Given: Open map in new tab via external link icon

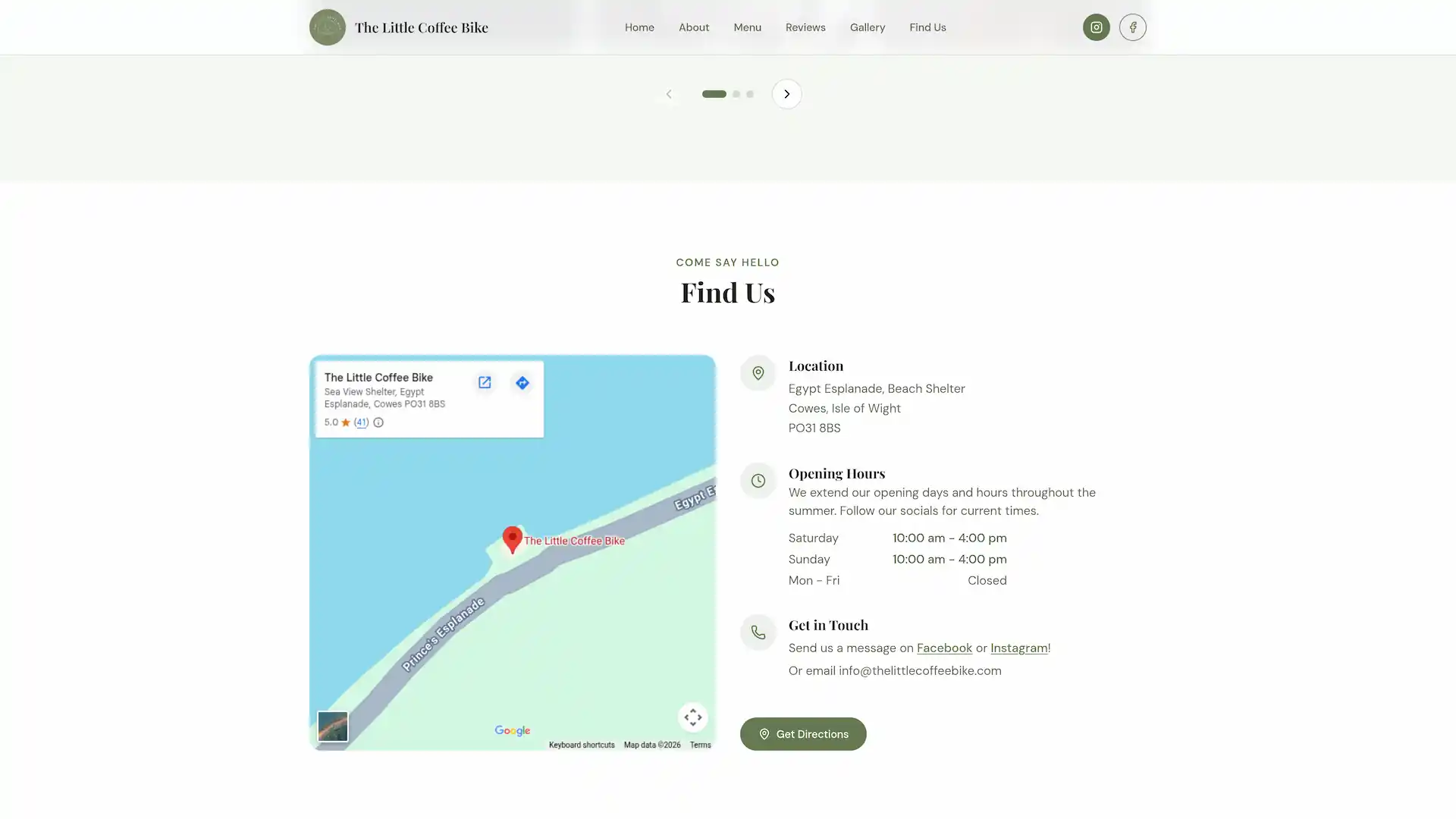Looking at the screenshot, I should [x=484, y=383].
